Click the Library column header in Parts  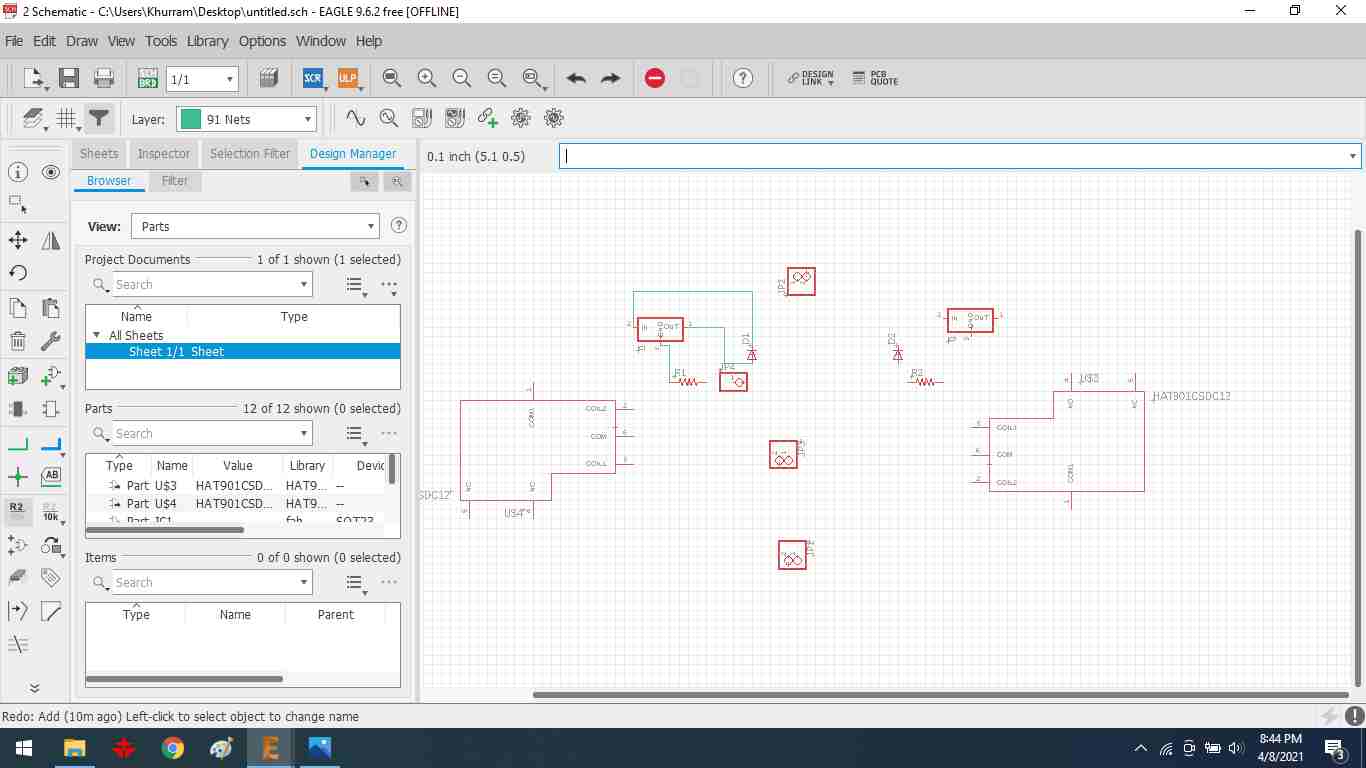pyautogui.click(x=307, y=465)
